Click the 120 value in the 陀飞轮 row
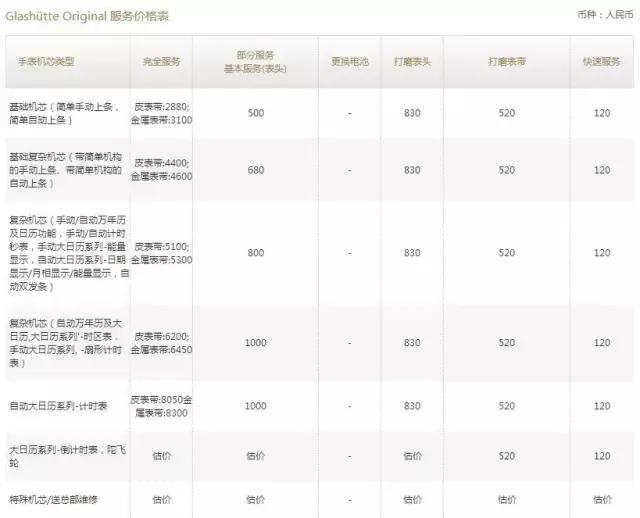This screenshot has height=518, width=640. pos(602,456)
